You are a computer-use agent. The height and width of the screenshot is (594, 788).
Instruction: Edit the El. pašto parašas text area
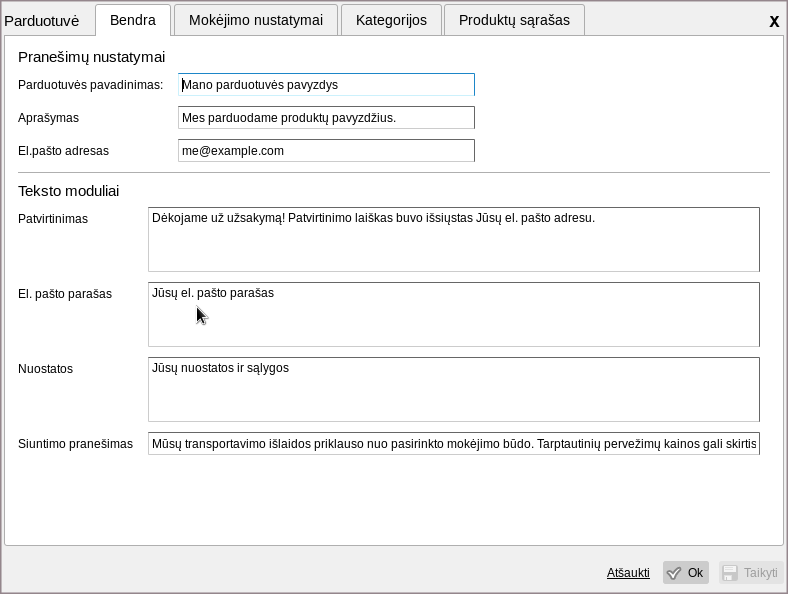453,315
